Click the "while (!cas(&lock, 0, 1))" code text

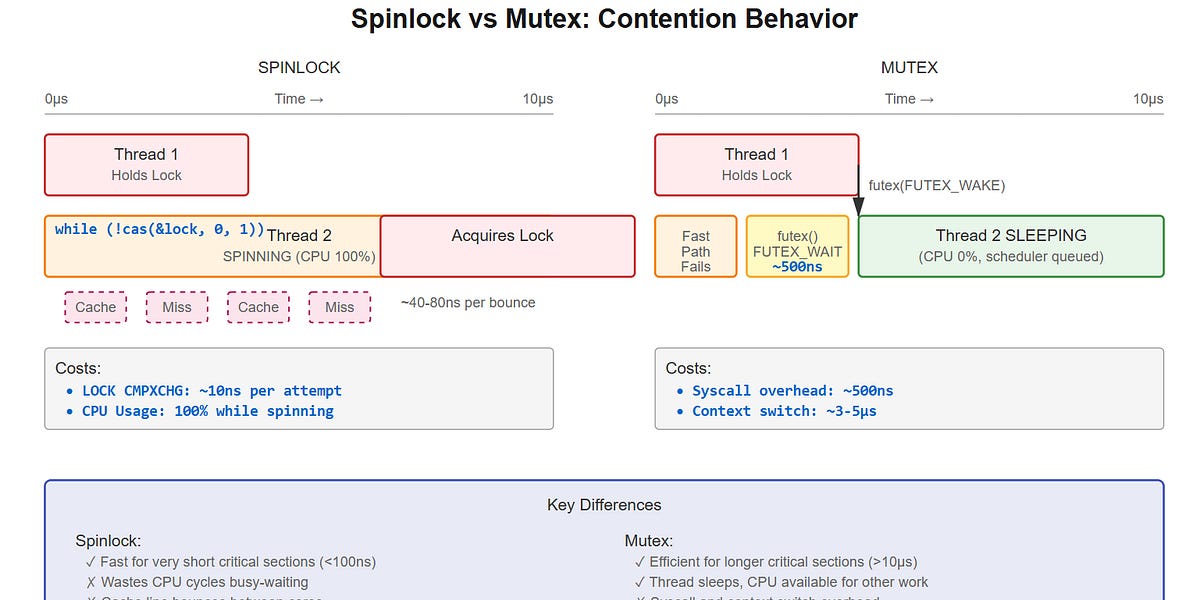(160, 229)
